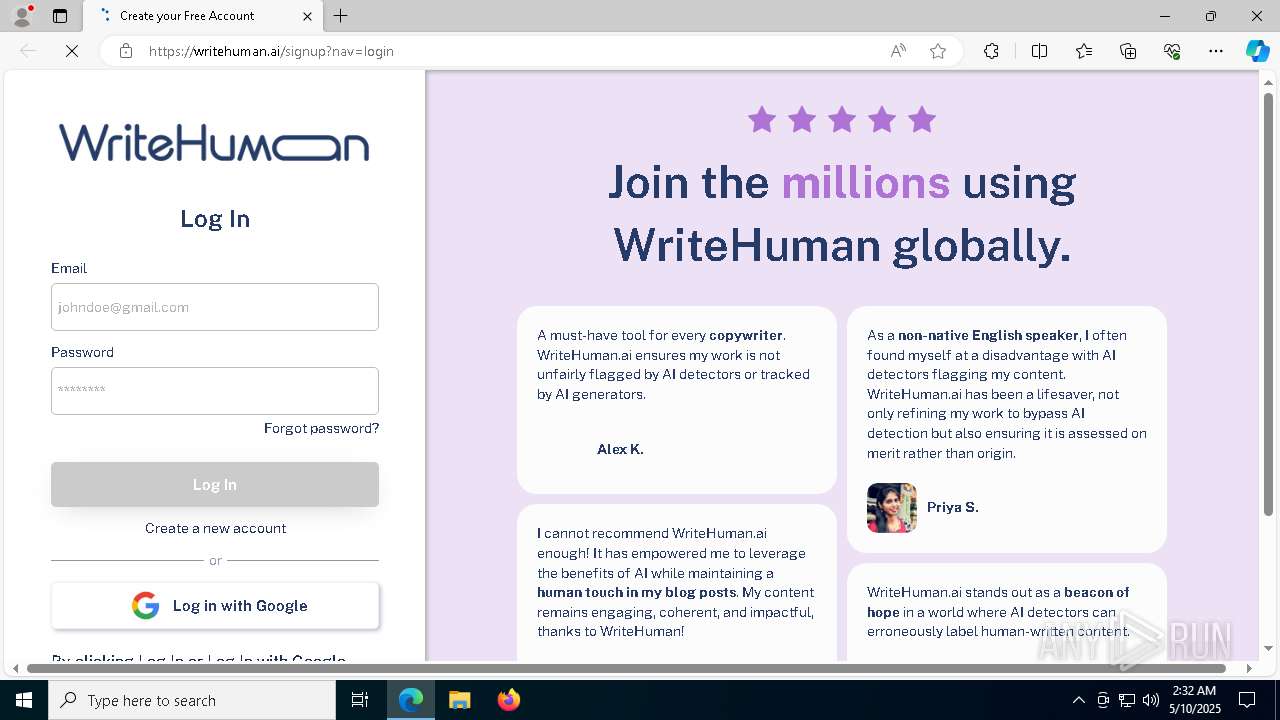The width and height of the screenshot is (1280, 720).
Task: Click the fifth purple rating star
Action: coord(922,120)
